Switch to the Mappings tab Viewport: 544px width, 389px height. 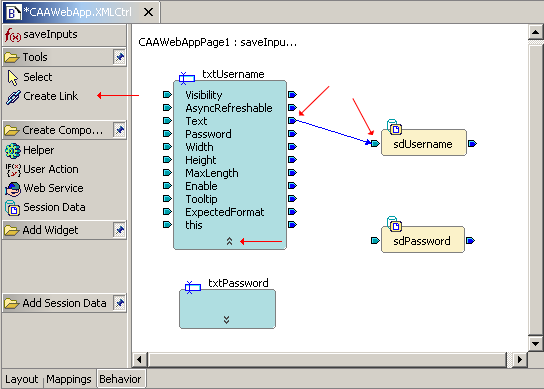pyautogui.click(x=69, y=379)
